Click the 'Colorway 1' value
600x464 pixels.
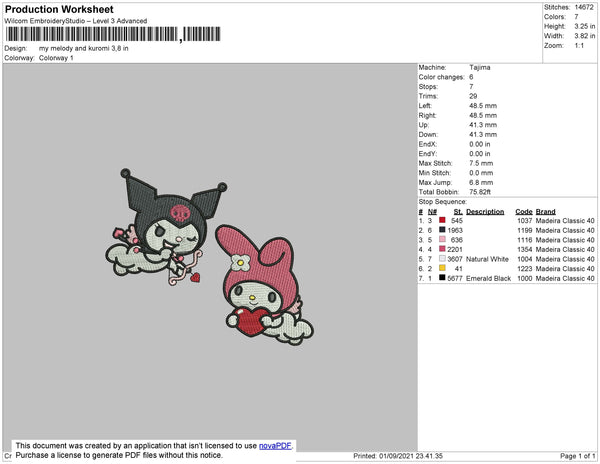pyautogui.click(x=56, y=58)
